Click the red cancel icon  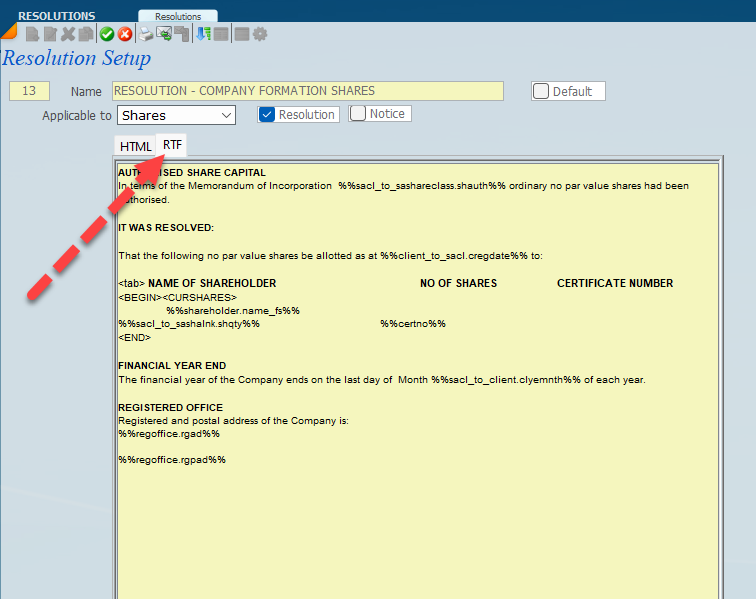[x=124, y=34]
